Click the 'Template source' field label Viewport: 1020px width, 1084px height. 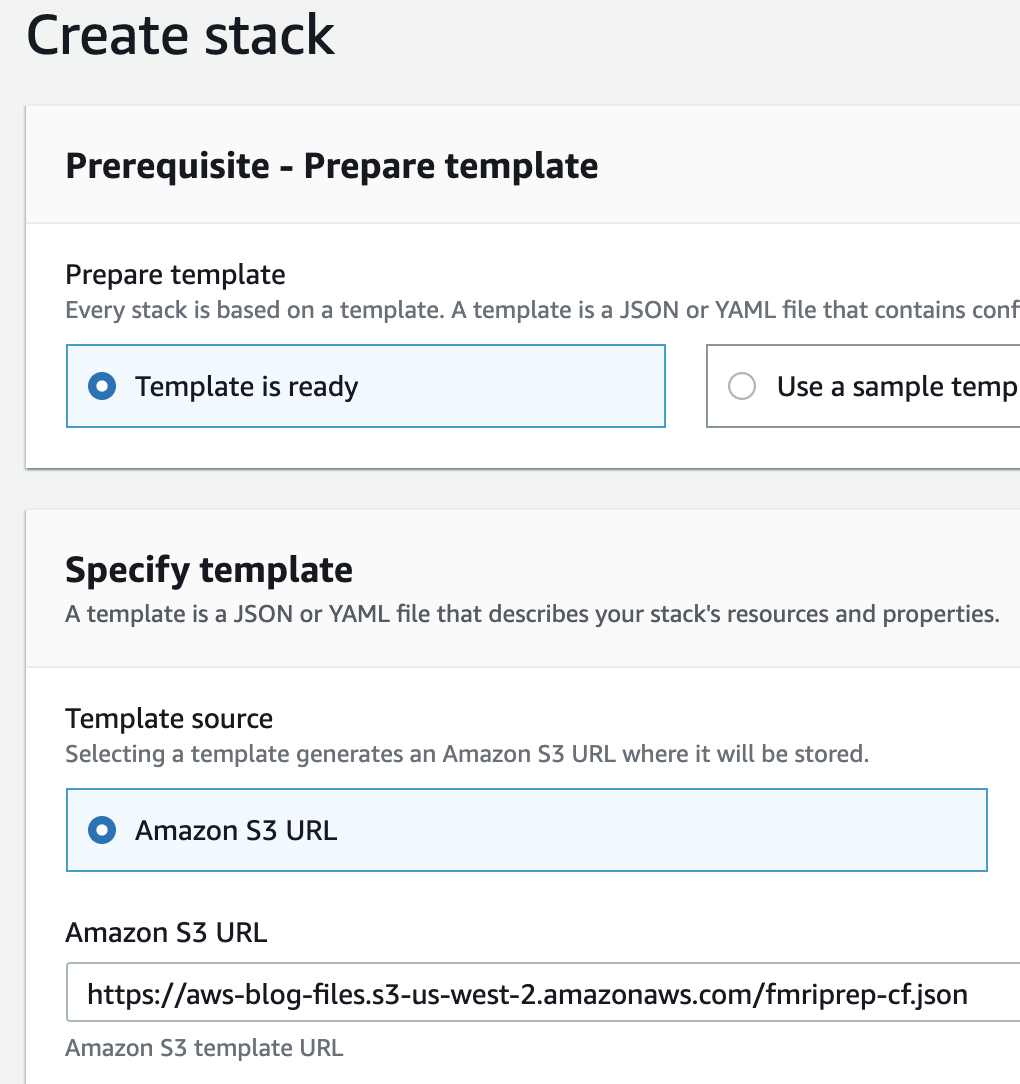[x=169, y=718]
